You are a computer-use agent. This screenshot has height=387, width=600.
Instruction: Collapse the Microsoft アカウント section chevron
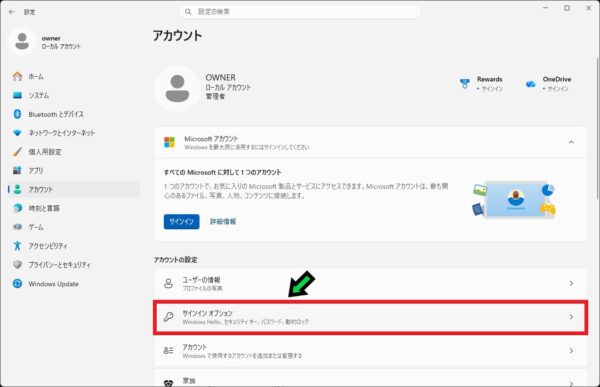point(571,142)
